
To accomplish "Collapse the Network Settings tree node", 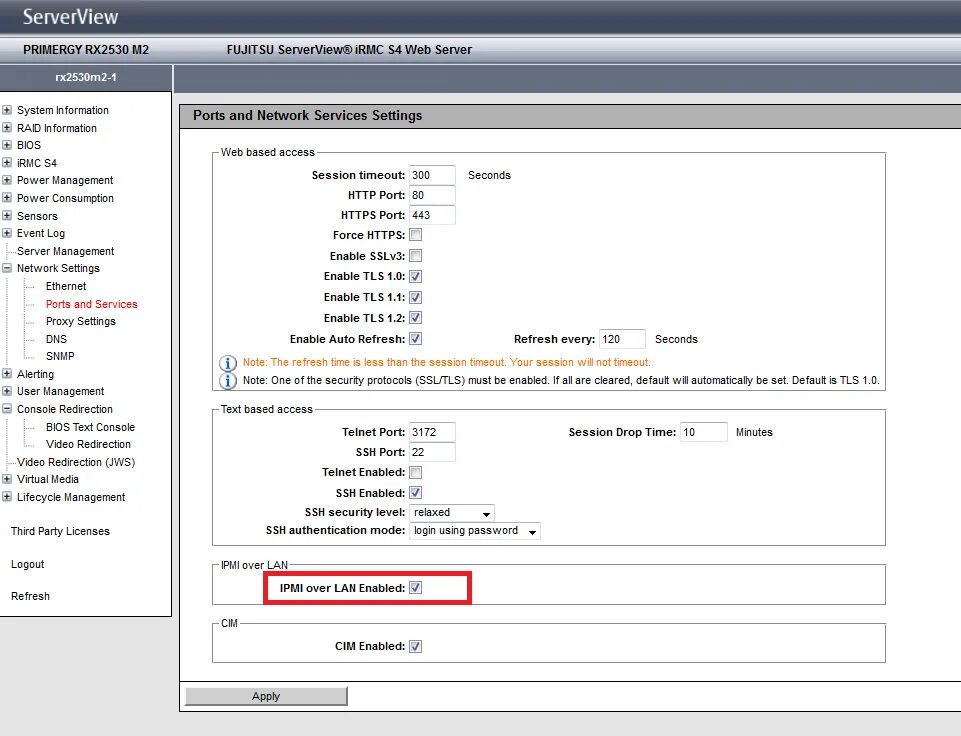I will coord(7,268).
